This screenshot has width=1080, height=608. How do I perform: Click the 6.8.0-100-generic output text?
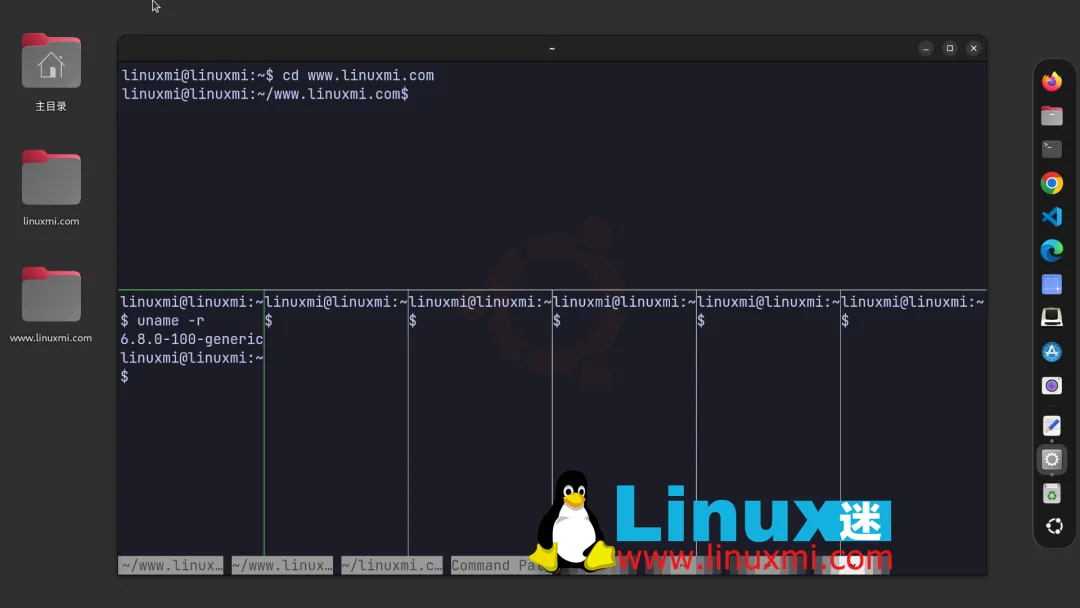pyautogui.click(x=191, y=339)
